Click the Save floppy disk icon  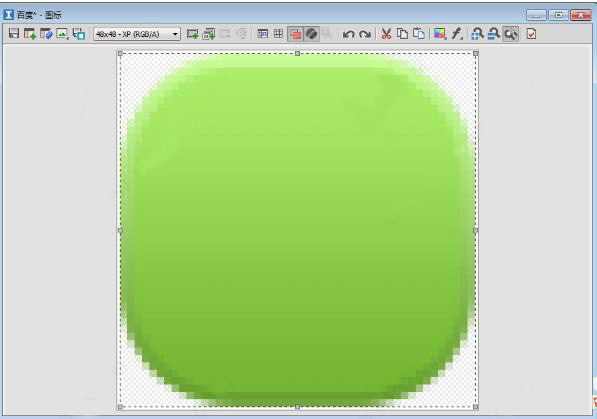tap(14, 34)
